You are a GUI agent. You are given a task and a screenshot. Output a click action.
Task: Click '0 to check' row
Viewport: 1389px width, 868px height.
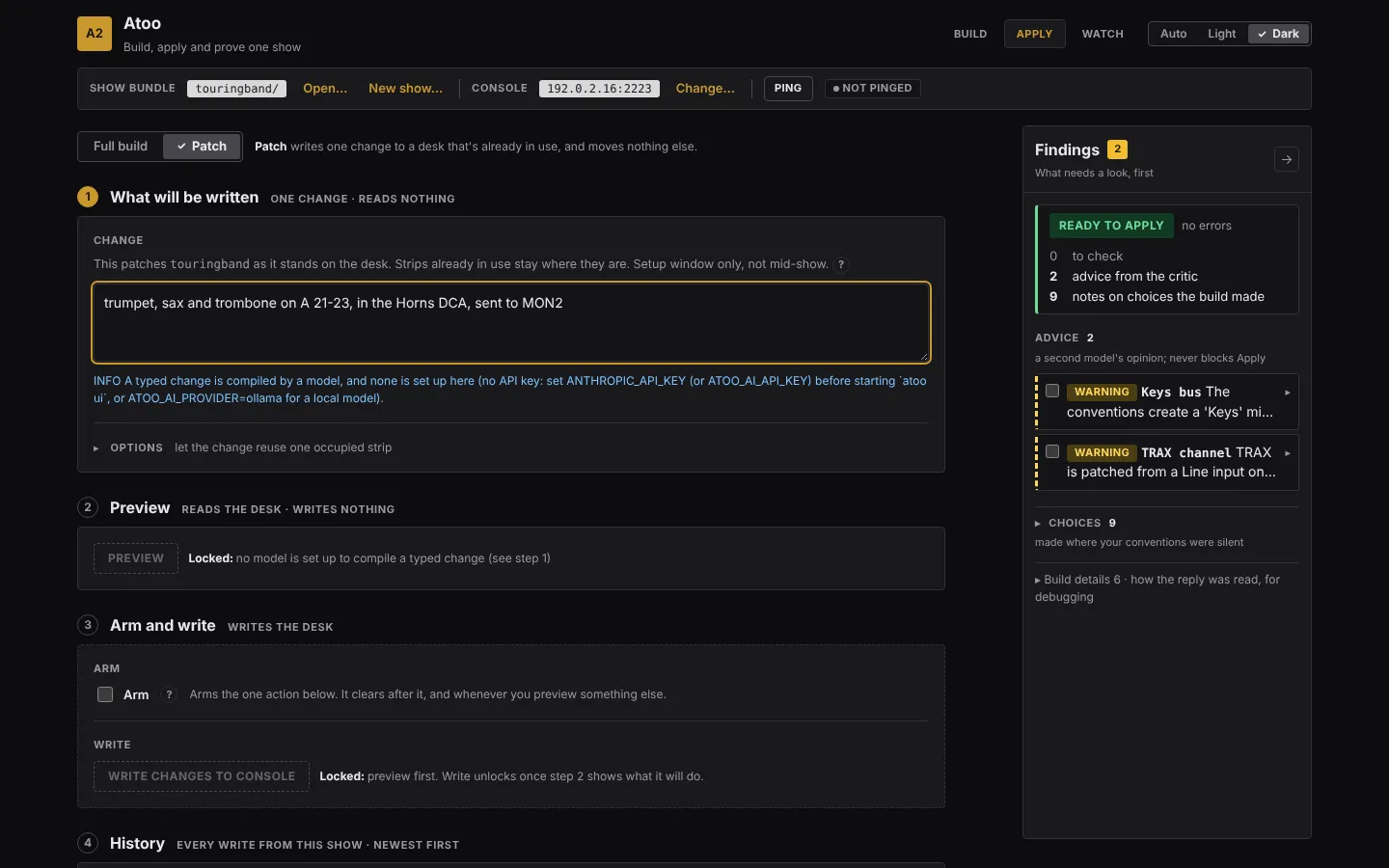pos(1086,257)
